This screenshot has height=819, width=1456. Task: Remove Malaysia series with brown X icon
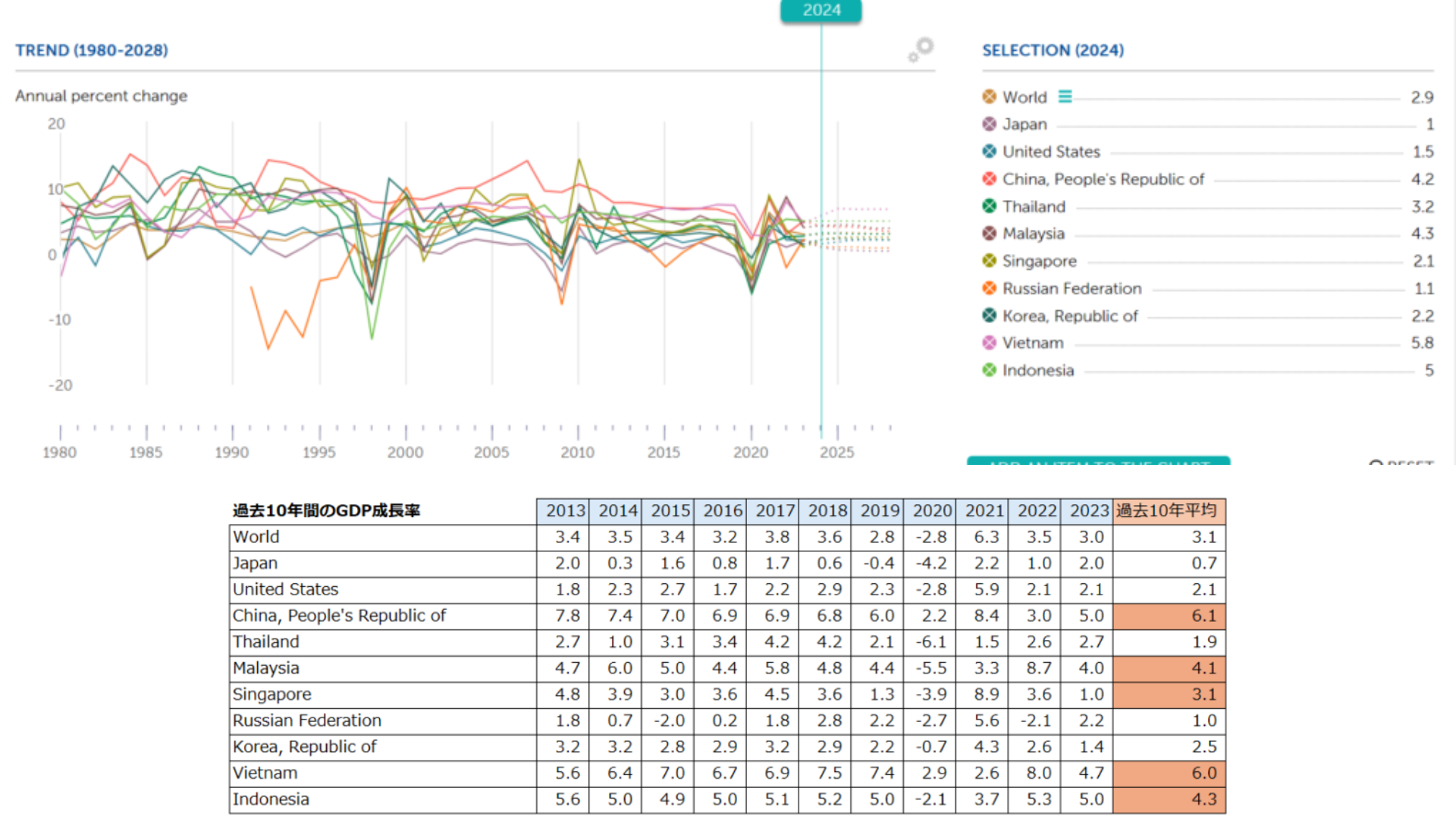pos(989,234)
